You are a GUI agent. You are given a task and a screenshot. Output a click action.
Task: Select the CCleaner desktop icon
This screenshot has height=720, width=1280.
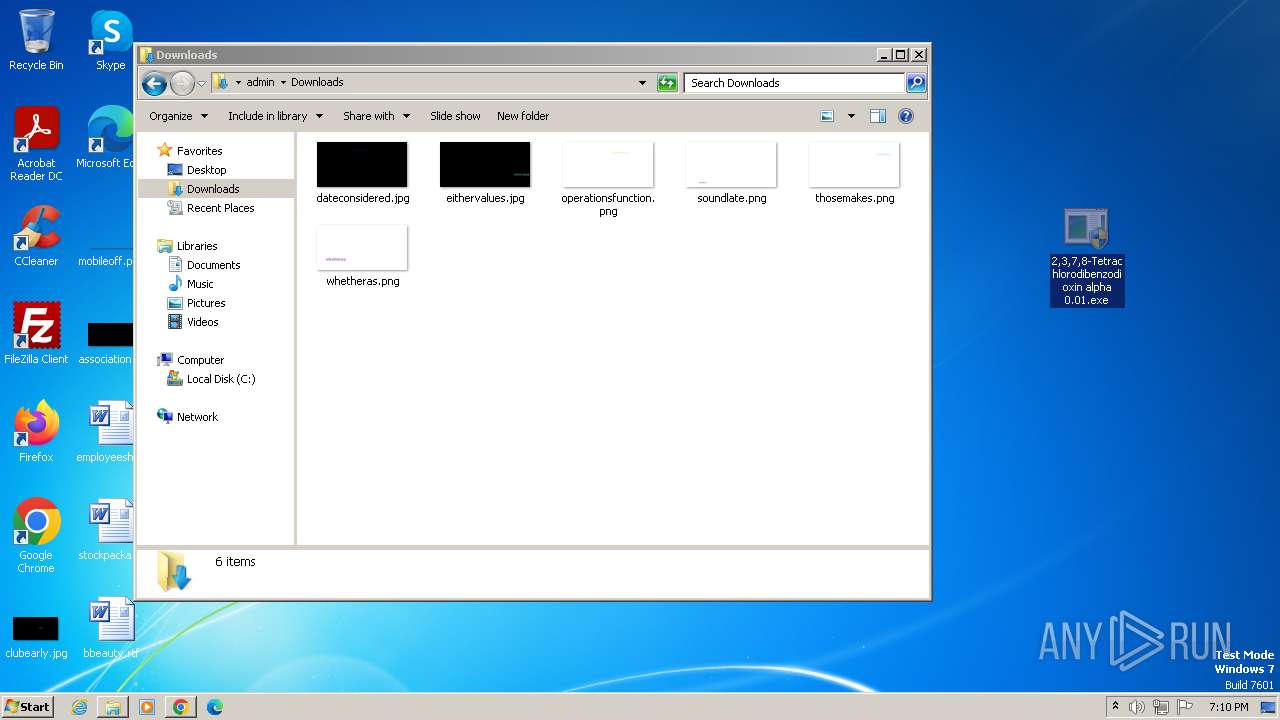coord(36,236)
